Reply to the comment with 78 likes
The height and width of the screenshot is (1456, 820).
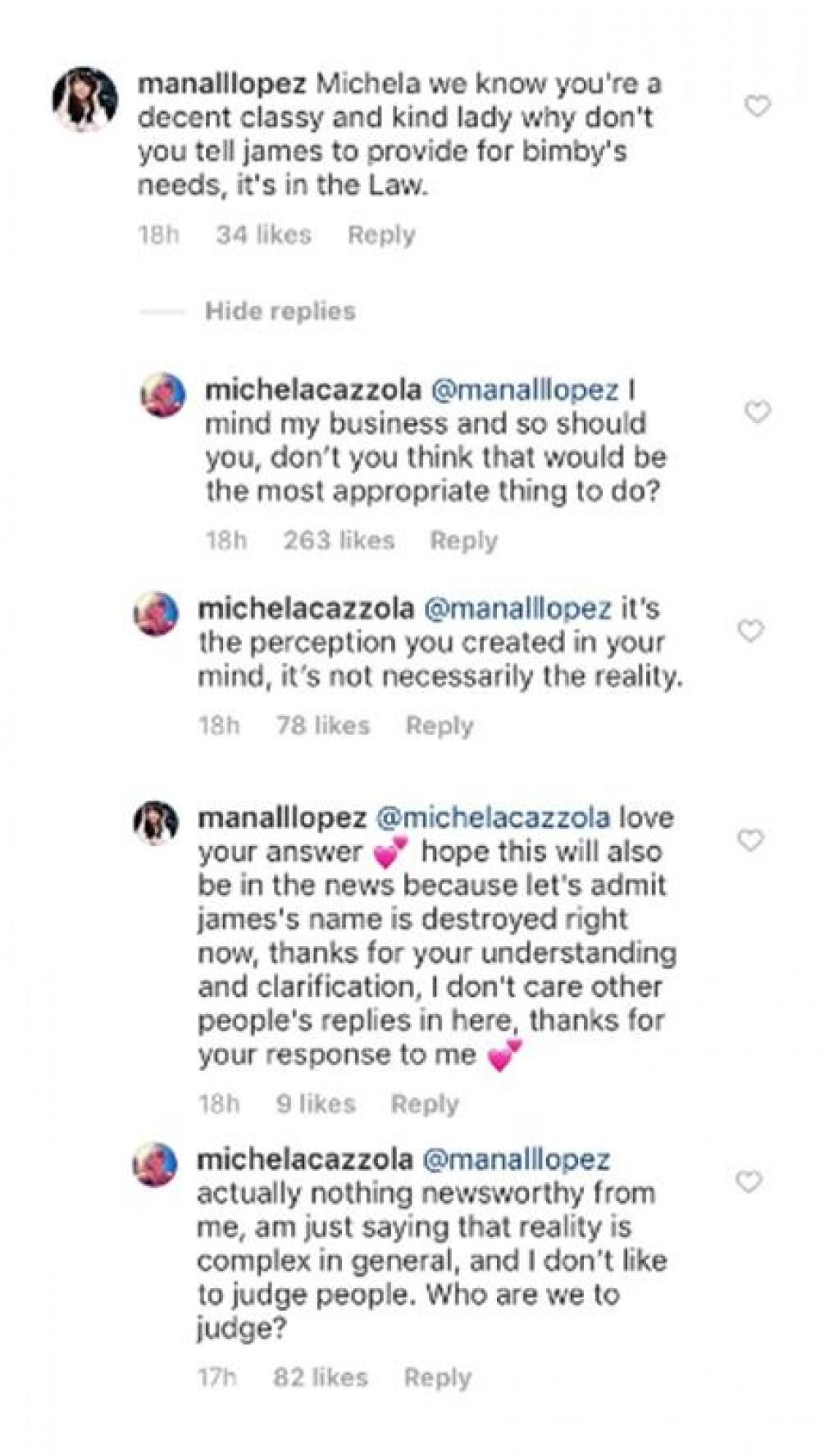point(440,726)
